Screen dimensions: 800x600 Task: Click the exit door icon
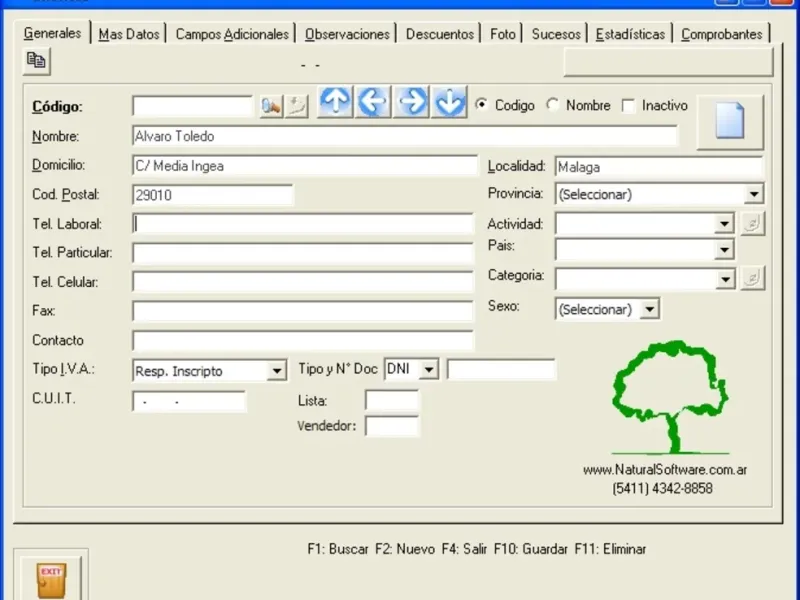point(51,579)
